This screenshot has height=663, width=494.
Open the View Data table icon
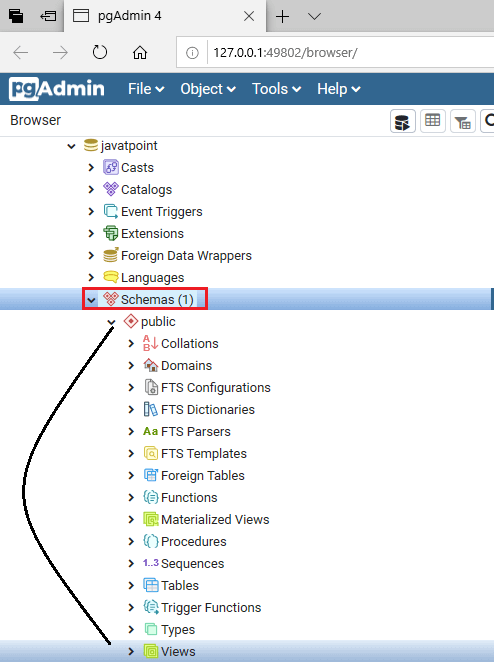pyautogui.click(x=432, y=121)
